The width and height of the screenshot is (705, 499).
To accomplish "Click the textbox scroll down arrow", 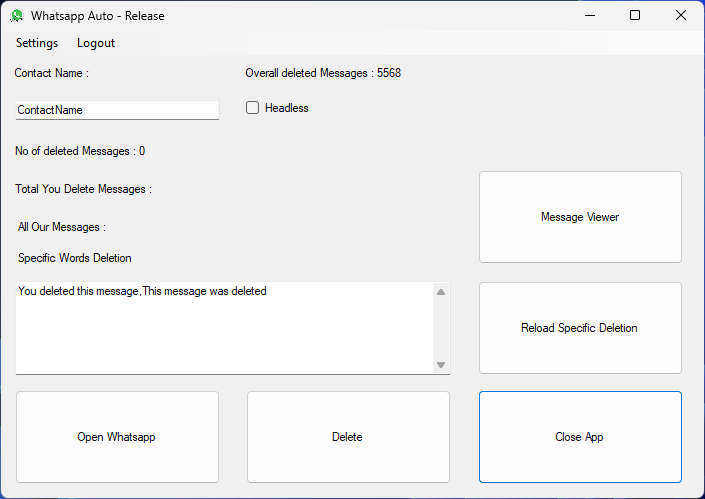I will pos(441,365).
